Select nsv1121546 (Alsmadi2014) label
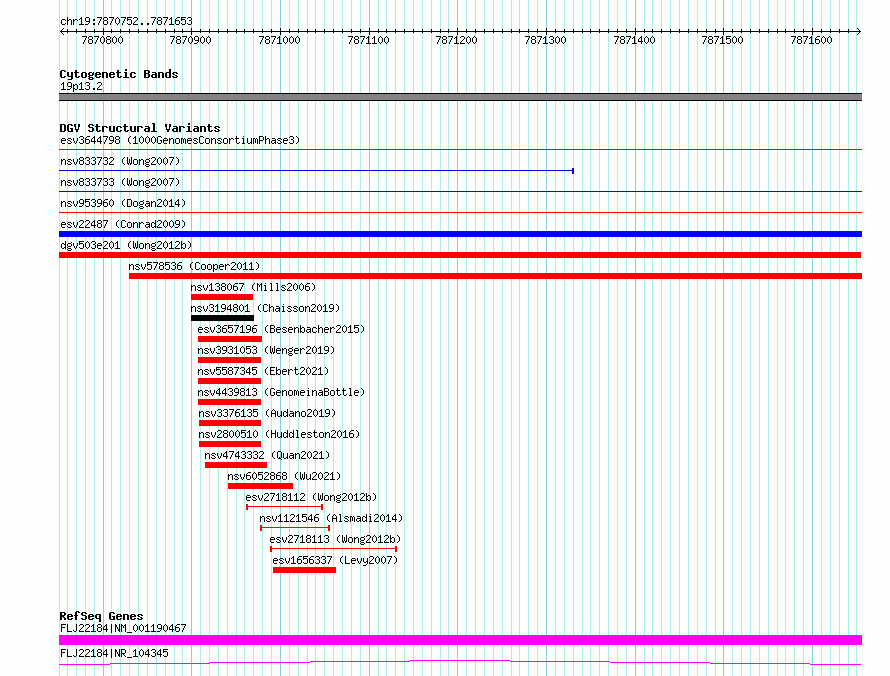 (331, 518)
